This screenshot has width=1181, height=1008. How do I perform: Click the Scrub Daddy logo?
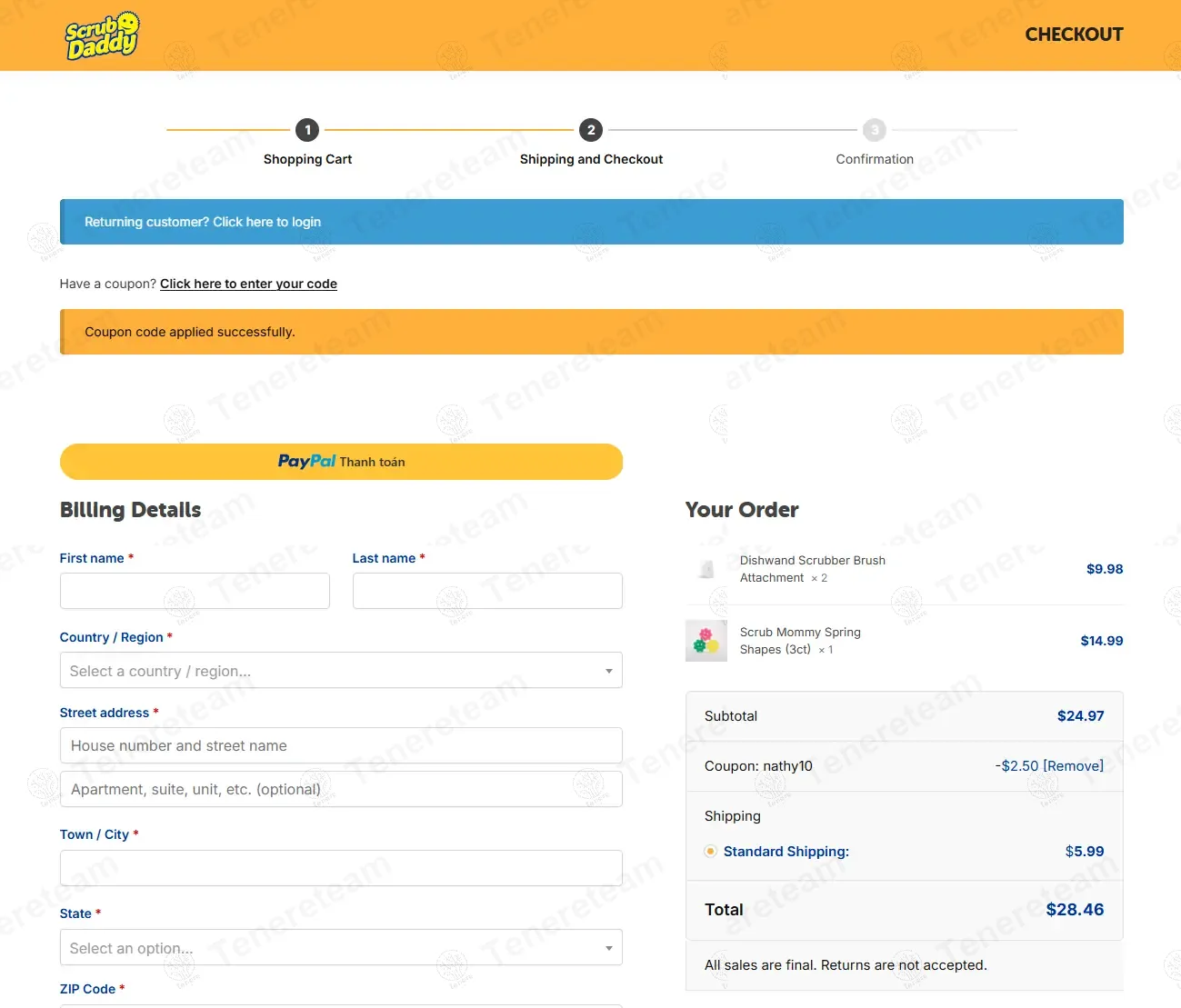coord(102,35)
